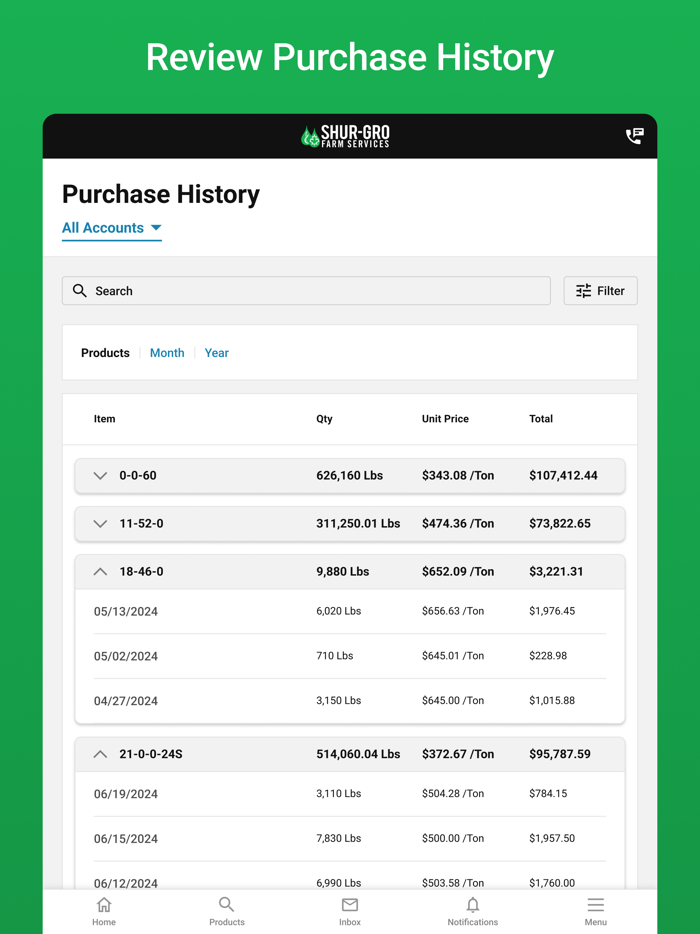Select the 06/15/2024 purchase entry
700x934 pixels.
tap(350, 838)
